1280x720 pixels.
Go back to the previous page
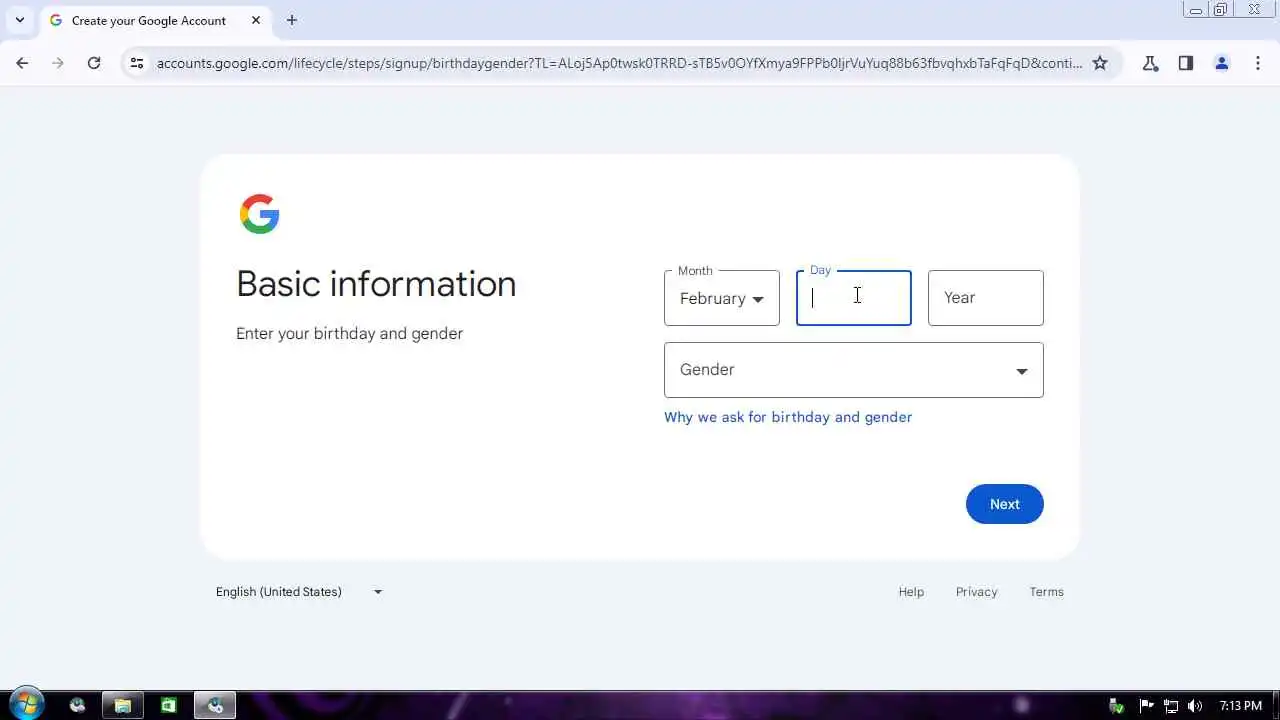point(22,63)
